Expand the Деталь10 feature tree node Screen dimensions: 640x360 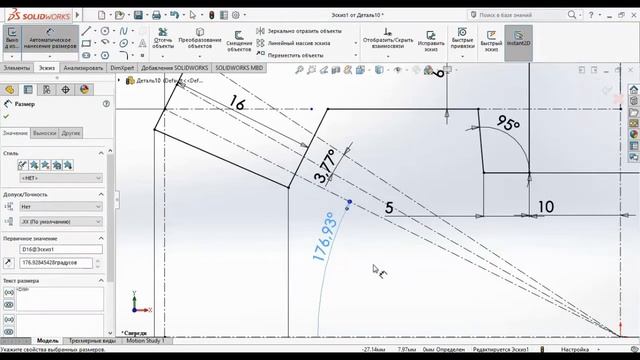pos(119,80)
